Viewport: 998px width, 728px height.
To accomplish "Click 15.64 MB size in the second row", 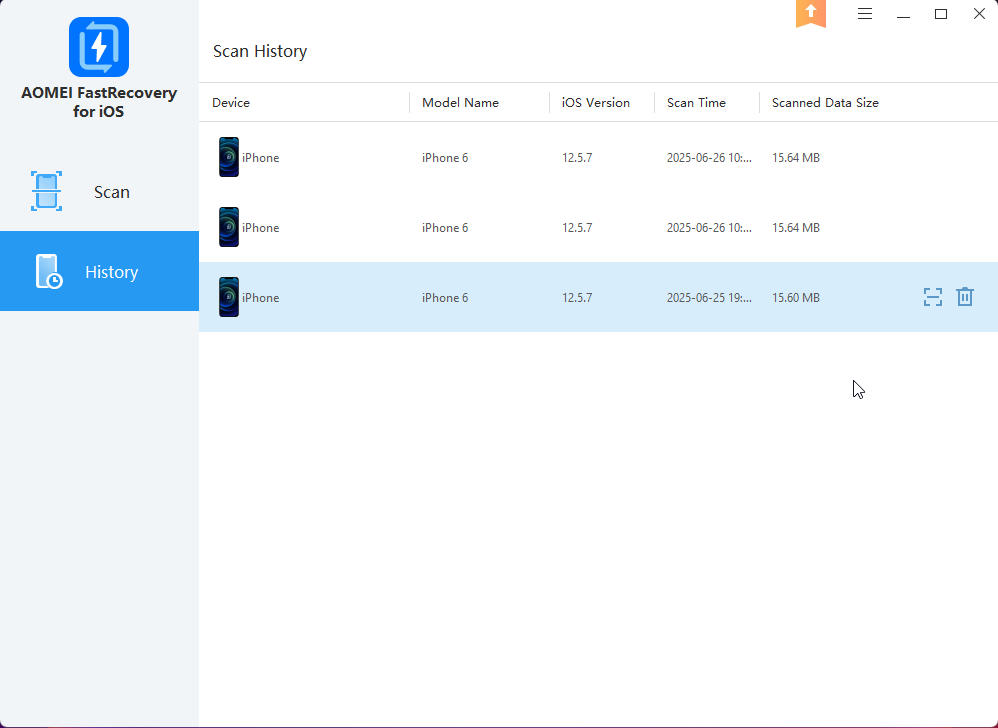I will pyautogui.click(x=796, y=228).
